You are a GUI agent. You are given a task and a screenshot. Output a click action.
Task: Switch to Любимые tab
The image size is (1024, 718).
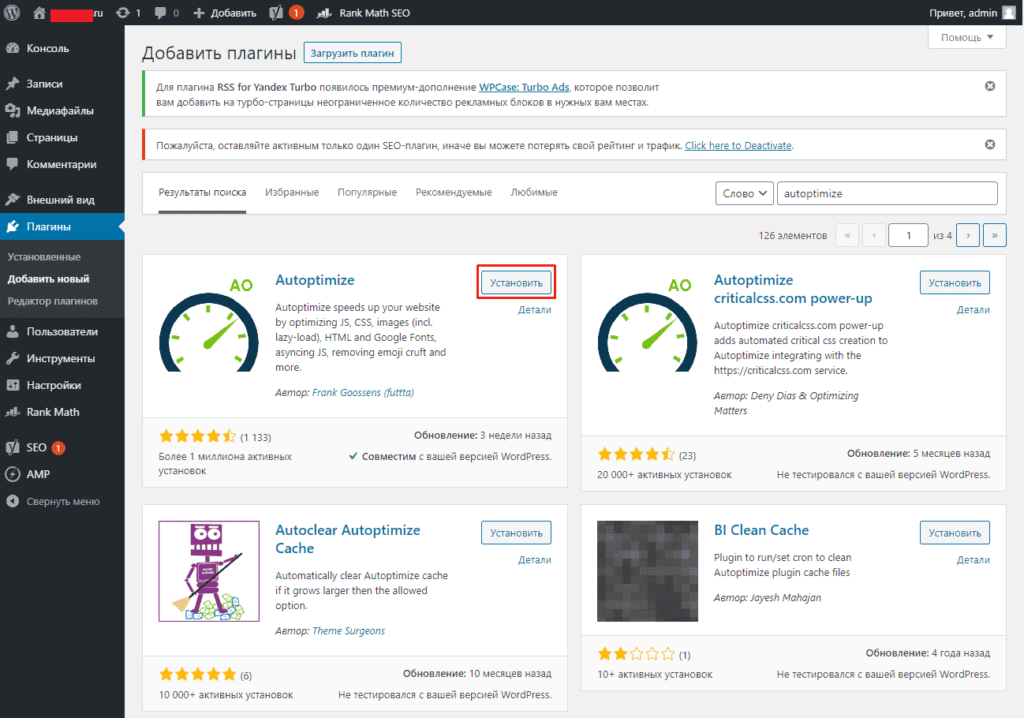point(534,192)
